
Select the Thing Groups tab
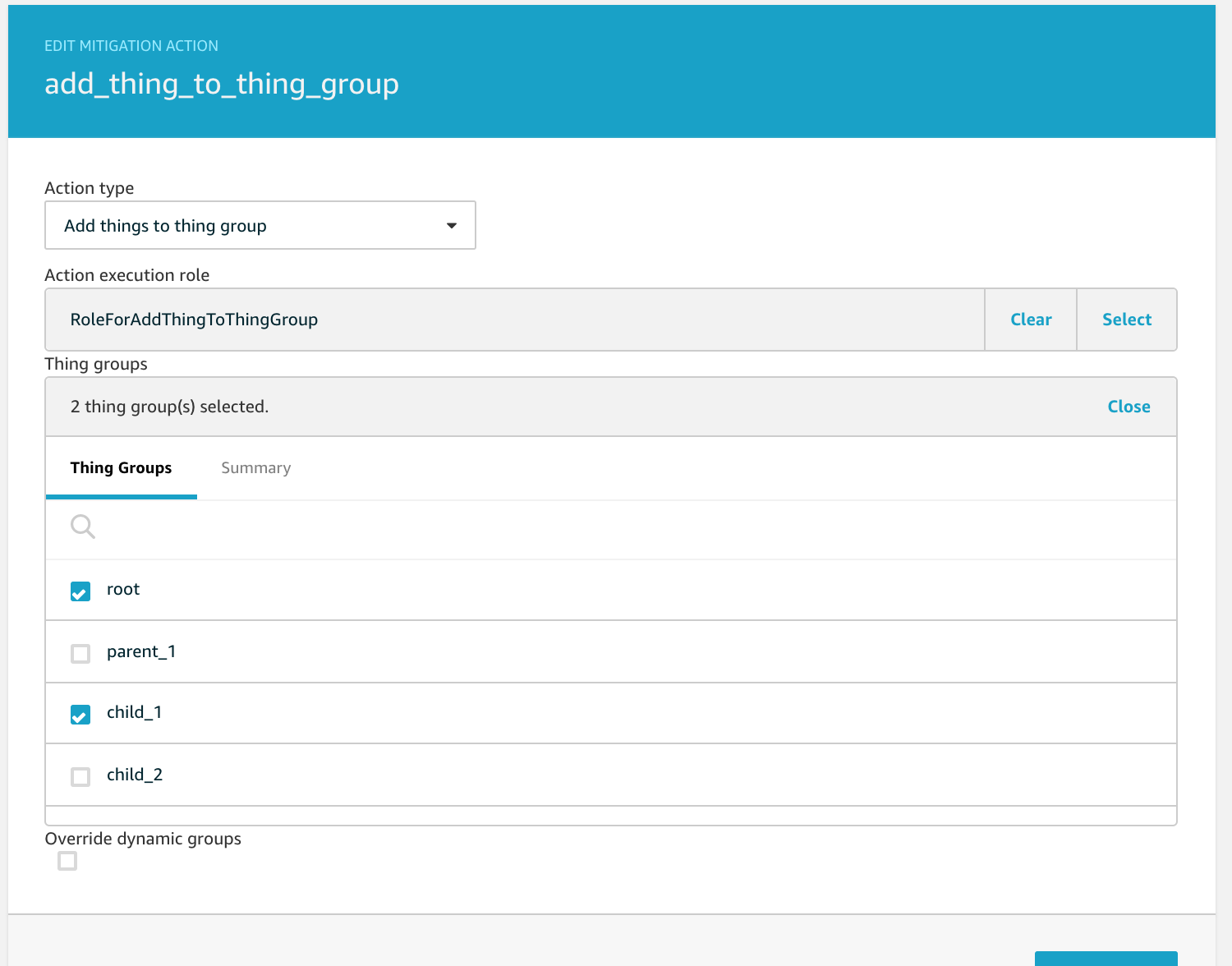point(121,468)
